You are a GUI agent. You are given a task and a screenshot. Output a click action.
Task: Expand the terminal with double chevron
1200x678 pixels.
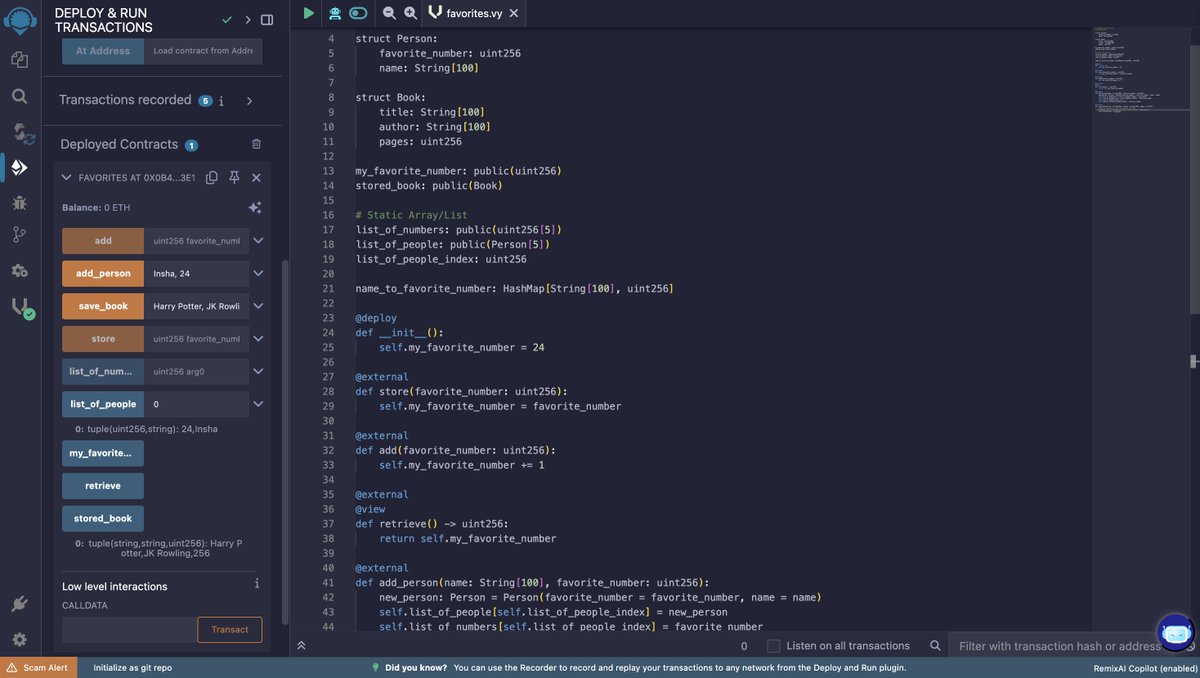[300, 646]
